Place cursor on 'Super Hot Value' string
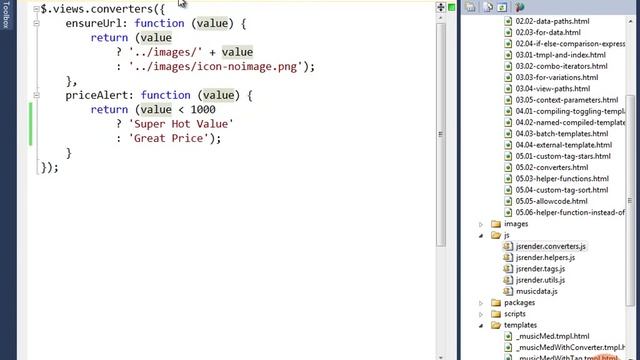Image resolution: width=640 pixels, height=360 pixels. click(x=181, y=124)
